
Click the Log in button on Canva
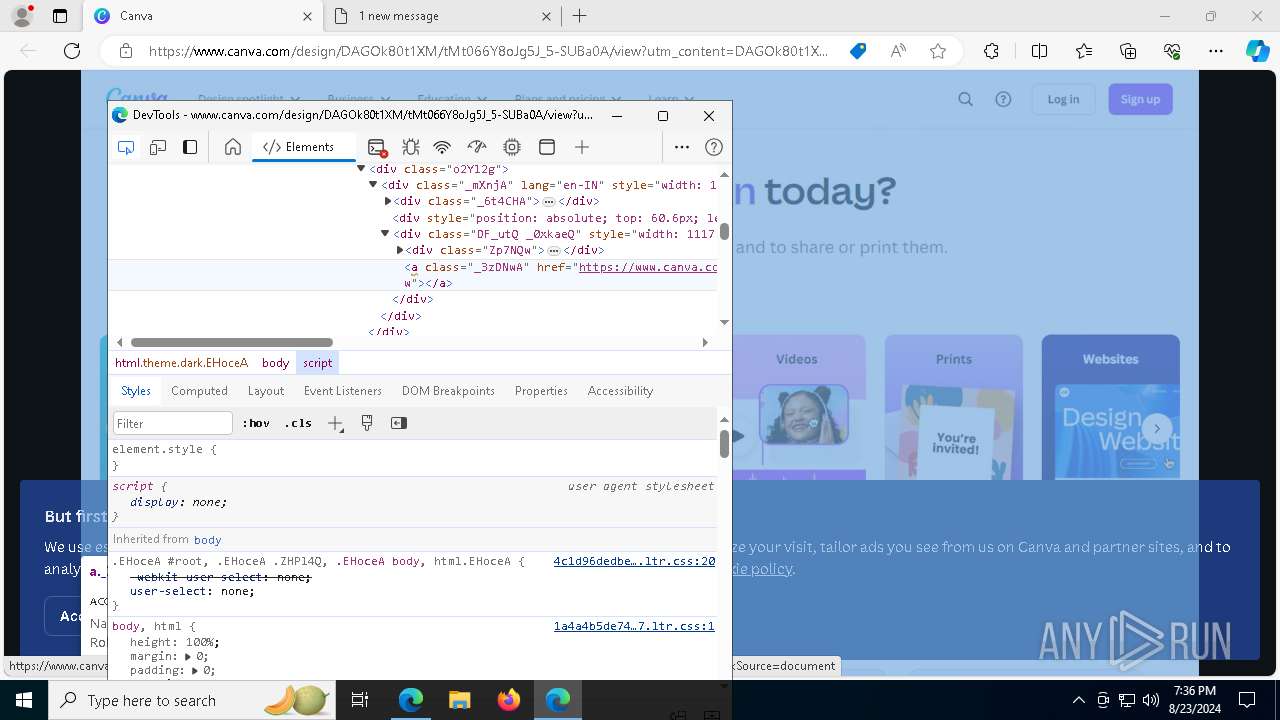pyautogui.click(x=1063, y=99)
